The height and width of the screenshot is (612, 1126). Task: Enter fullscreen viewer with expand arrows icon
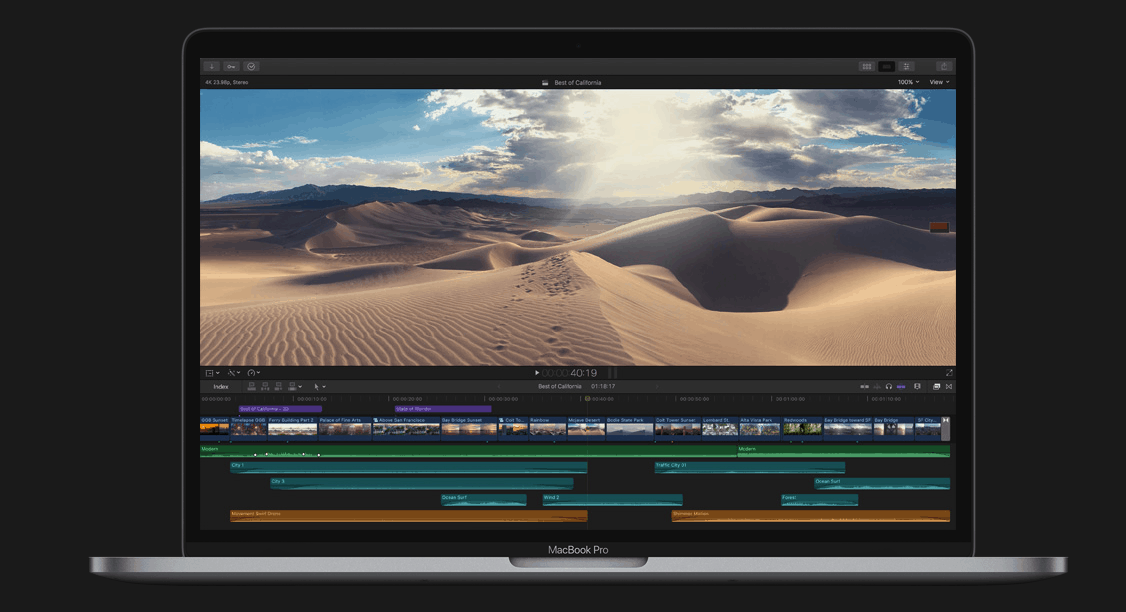949,373
